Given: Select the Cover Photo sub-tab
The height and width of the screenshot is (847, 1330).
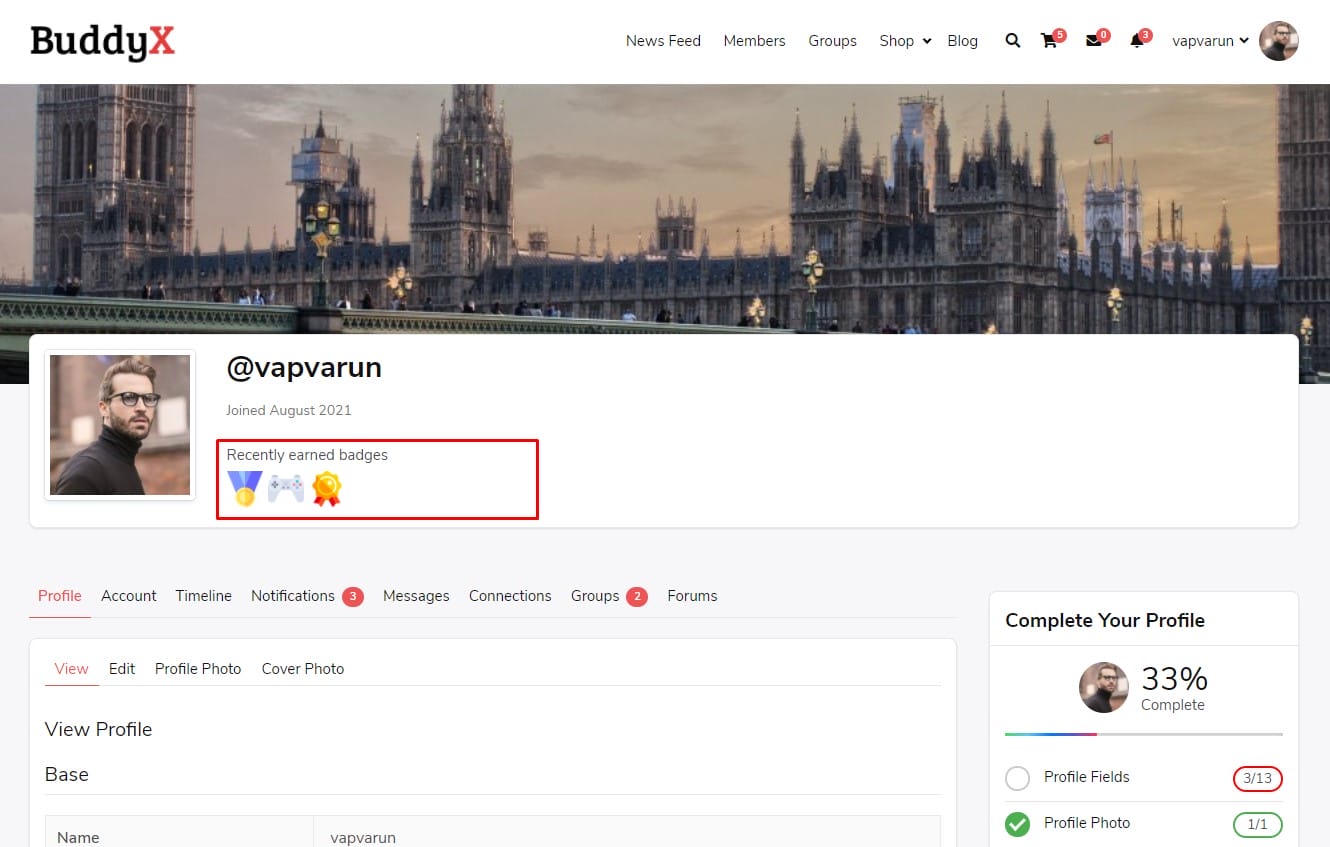Looking at the screenshot, I should [x=302, y=669].
